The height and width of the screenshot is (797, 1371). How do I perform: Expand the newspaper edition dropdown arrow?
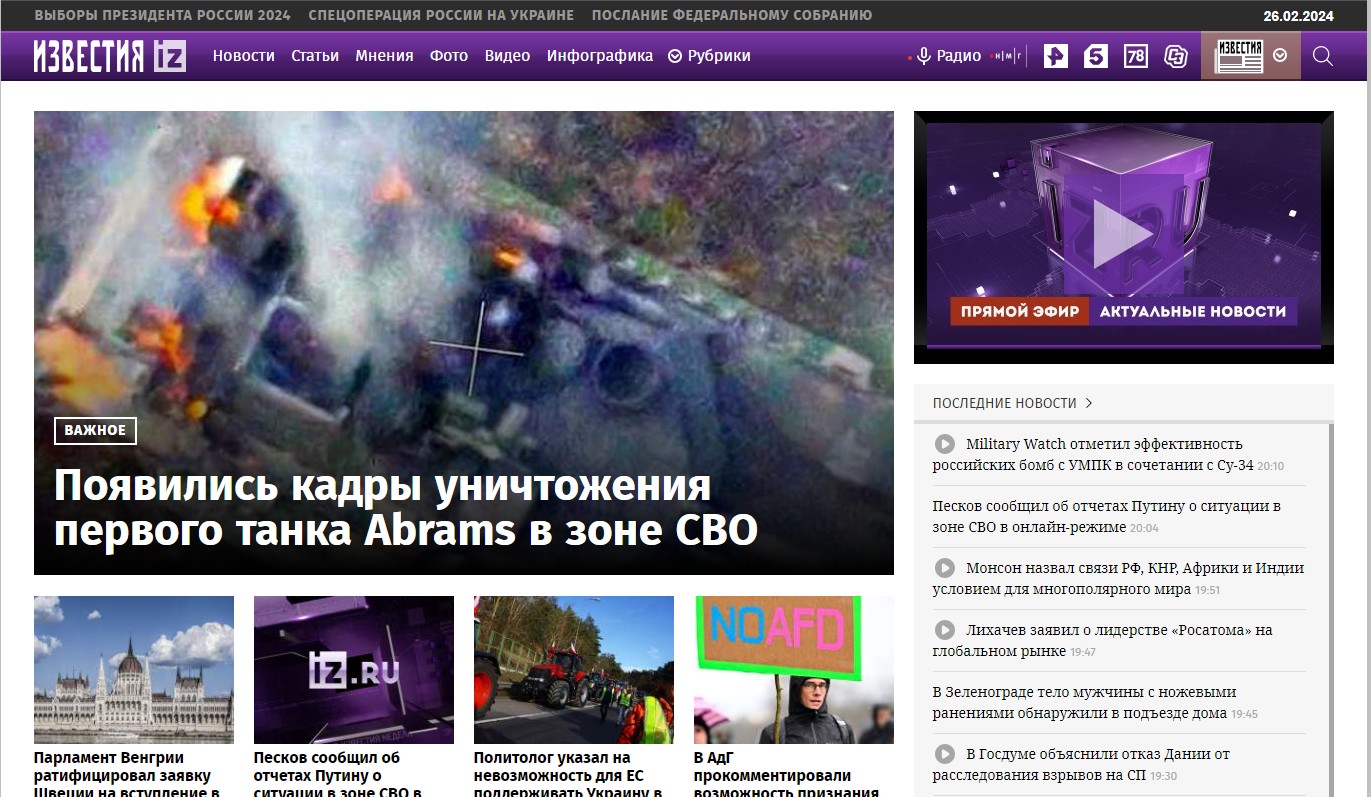click(1280, 56)
